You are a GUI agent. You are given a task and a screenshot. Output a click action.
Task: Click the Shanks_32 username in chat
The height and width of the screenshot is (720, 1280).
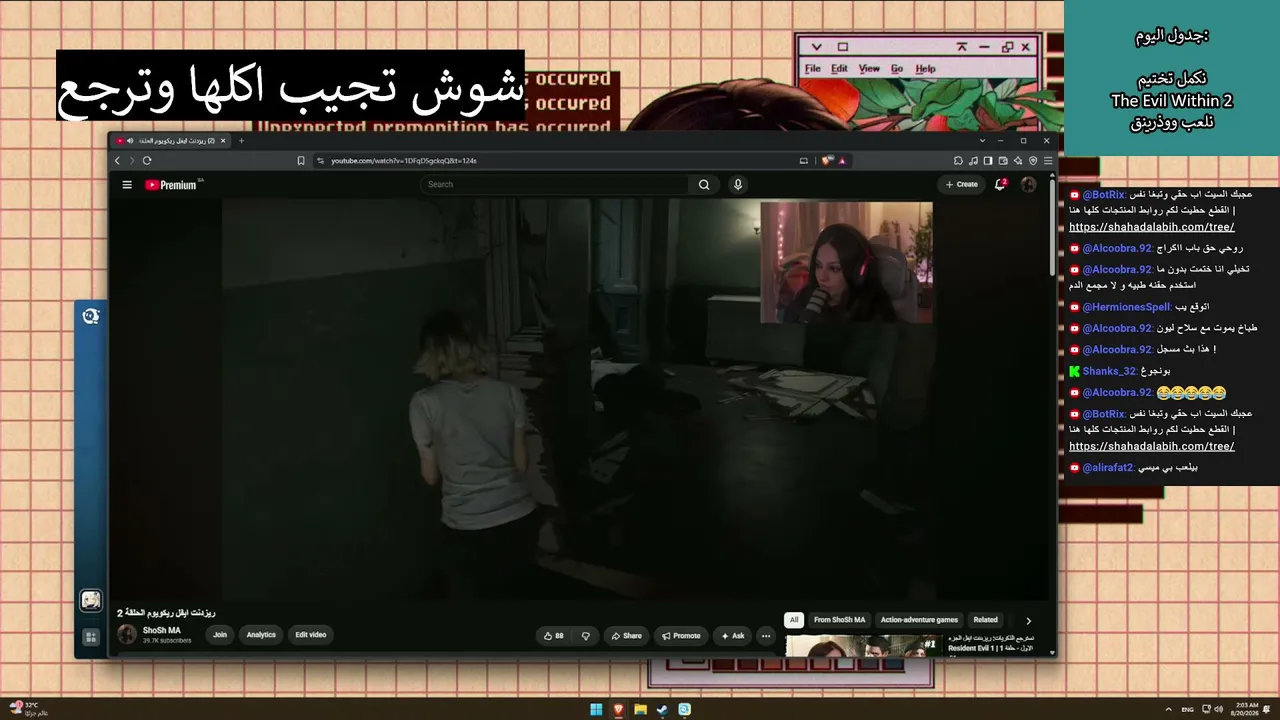[x=1111, y=371]
